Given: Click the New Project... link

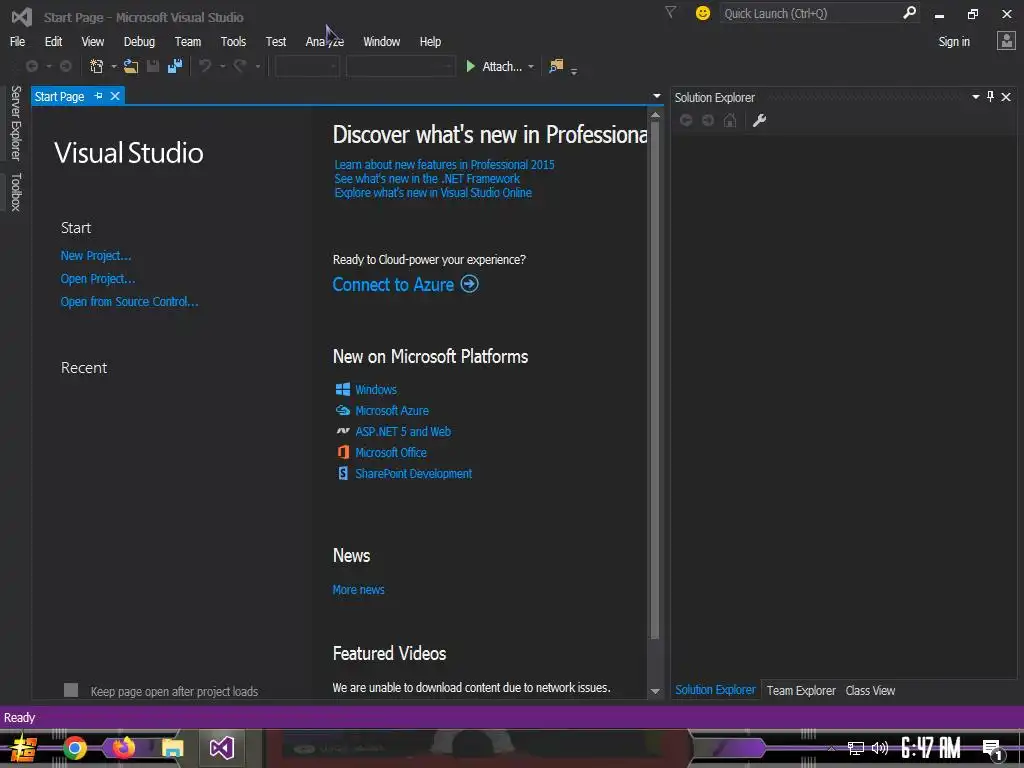Looking at the screenshot, I should tap(96, 255).
